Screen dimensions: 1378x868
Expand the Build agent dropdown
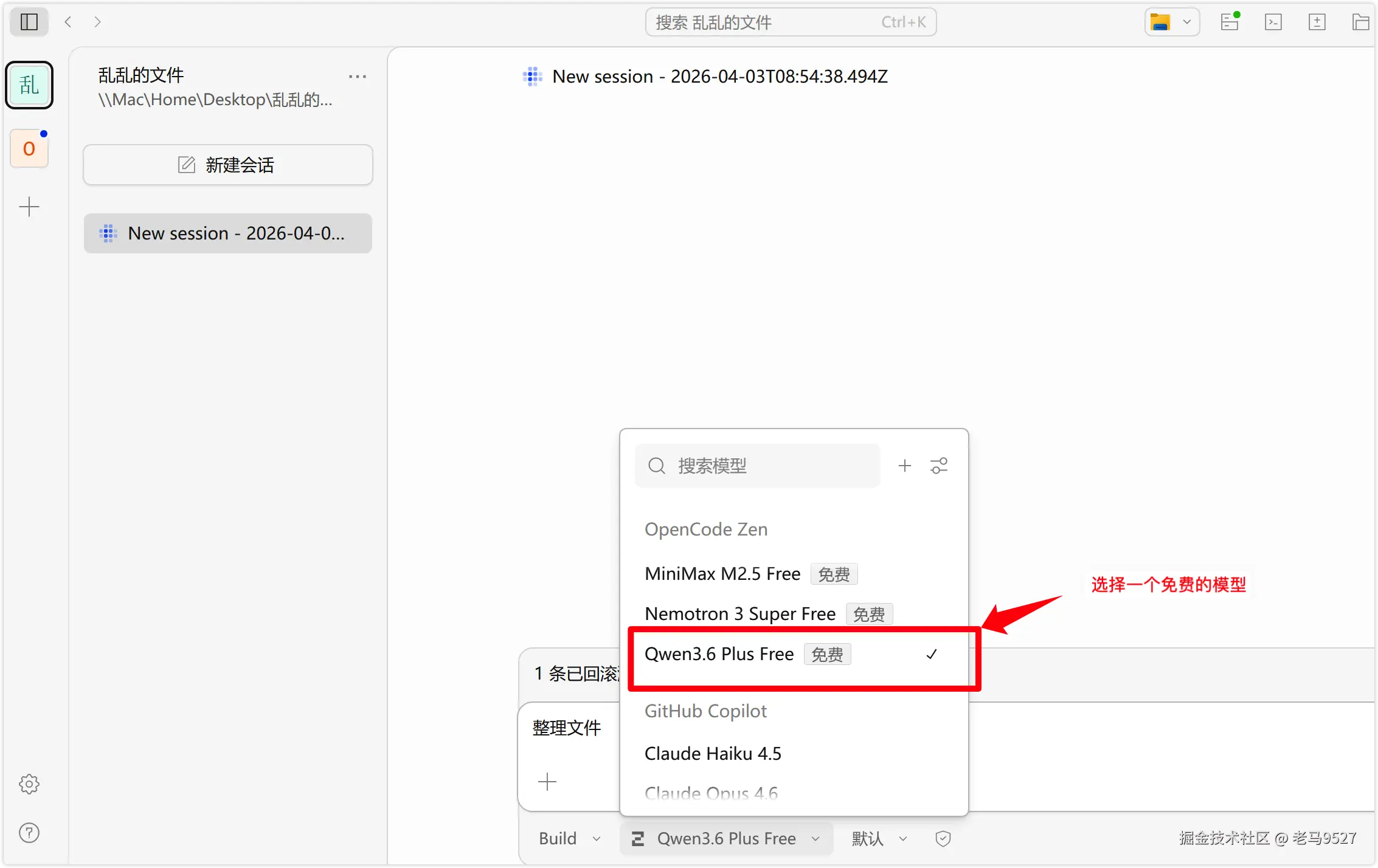pyautogui.click(x=569, y=838)
